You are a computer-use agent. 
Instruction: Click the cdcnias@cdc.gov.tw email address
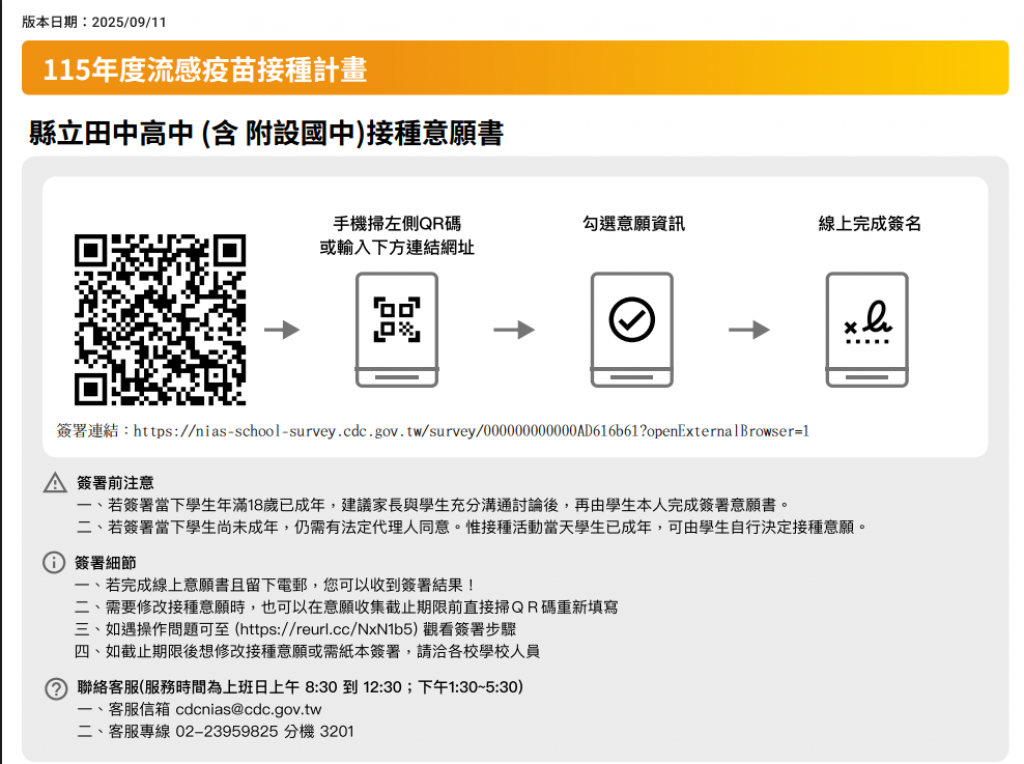pos(248,709)
